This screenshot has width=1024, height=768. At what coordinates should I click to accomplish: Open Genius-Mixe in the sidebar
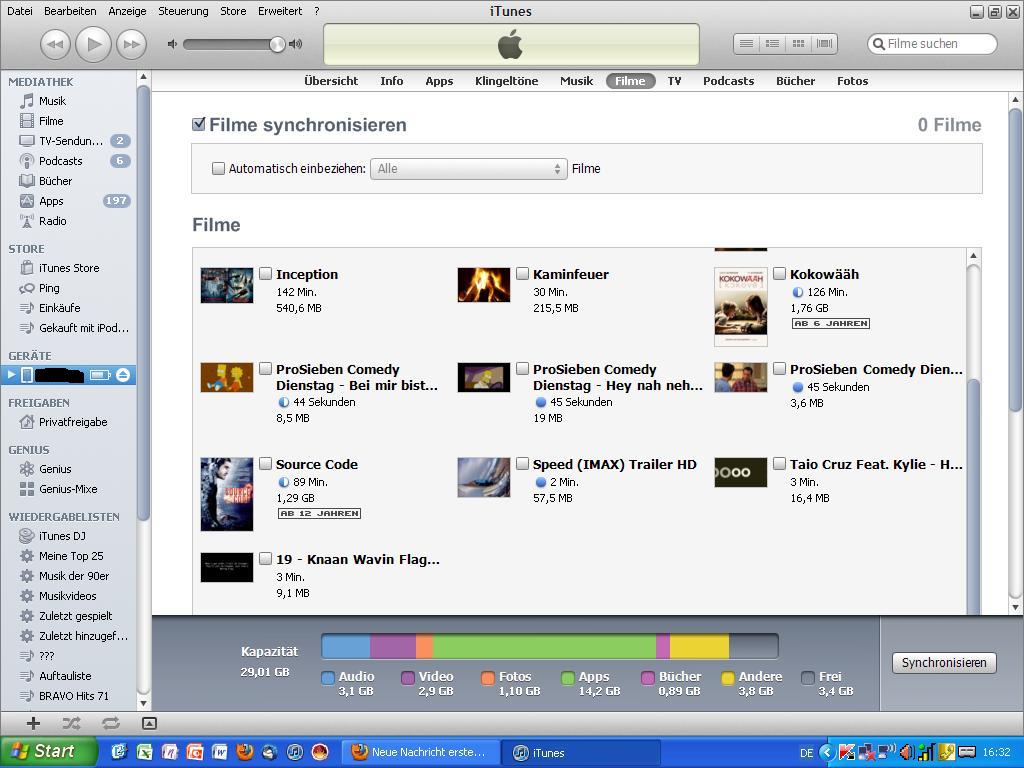68,489
